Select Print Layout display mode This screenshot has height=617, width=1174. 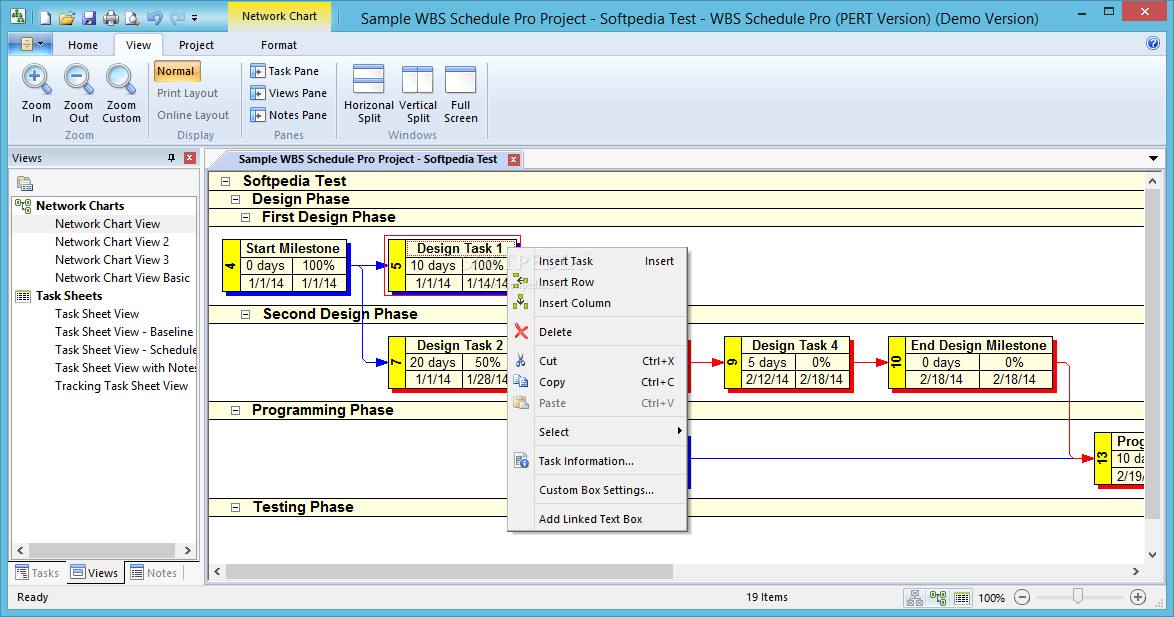[x=187, y=93]
